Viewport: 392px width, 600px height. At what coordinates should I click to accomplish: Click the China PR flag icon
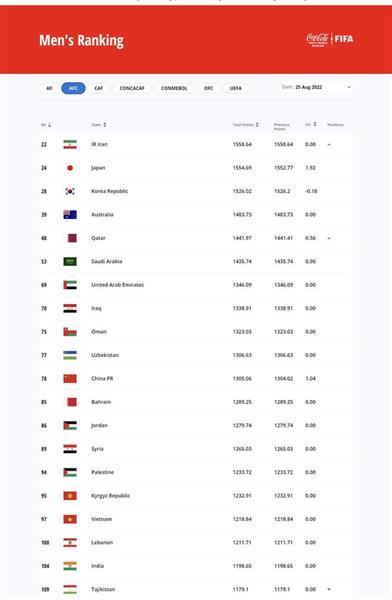click(x=70, y=378)
